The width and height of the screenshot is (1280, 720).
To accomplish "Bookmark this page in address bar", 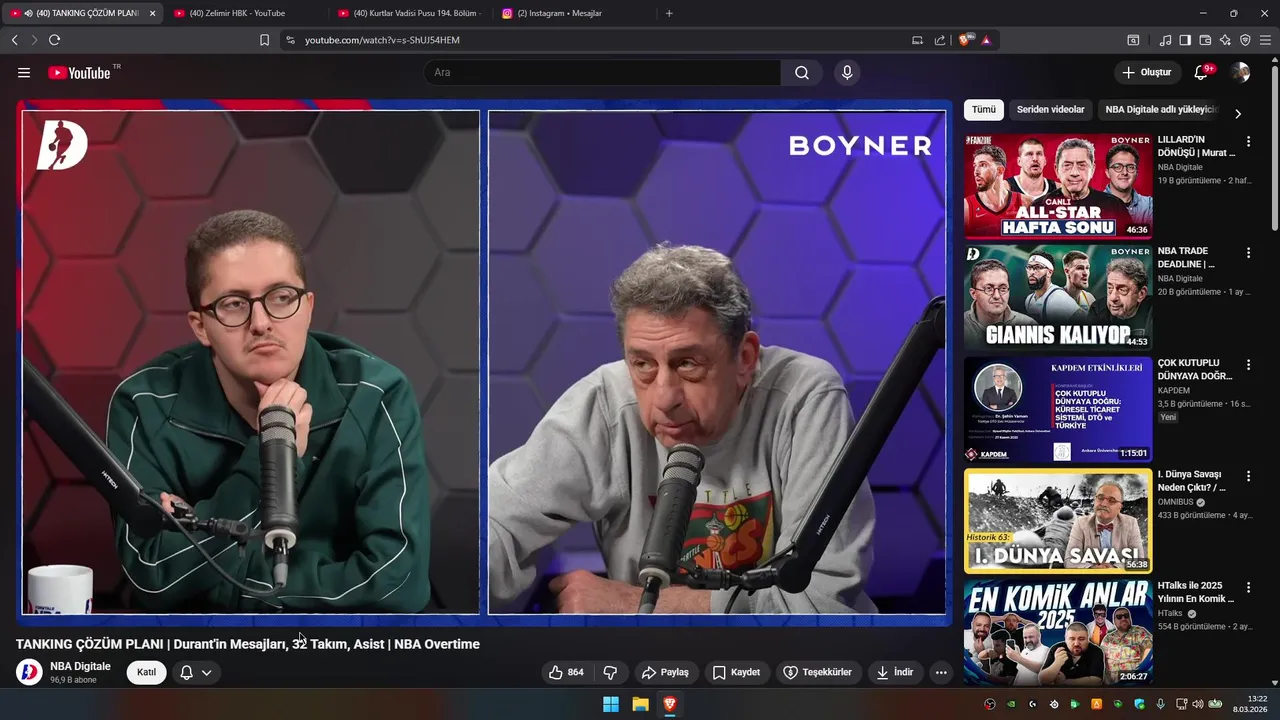I will coord(264,40).
